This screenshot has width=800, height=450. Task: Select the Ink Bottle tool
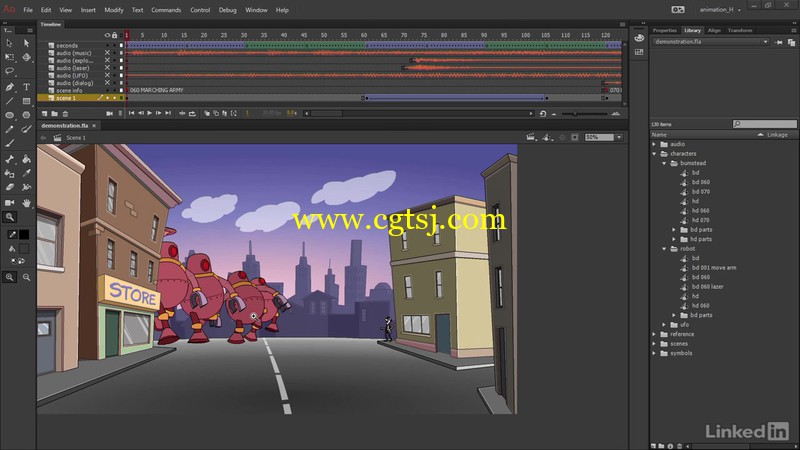coord(9,173)
